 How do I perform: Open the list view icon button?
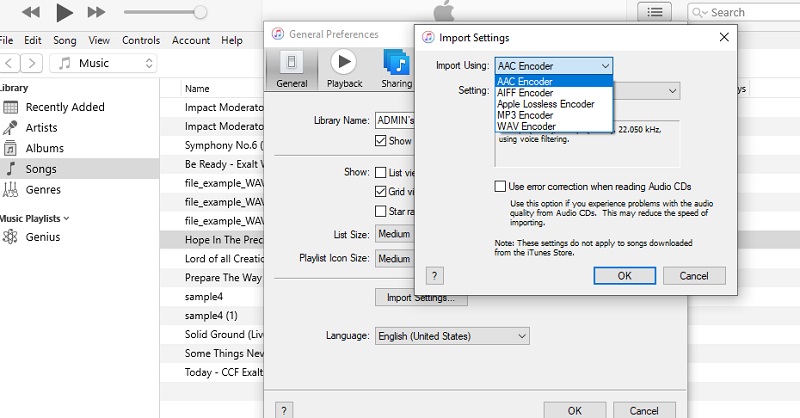[655, 12]
